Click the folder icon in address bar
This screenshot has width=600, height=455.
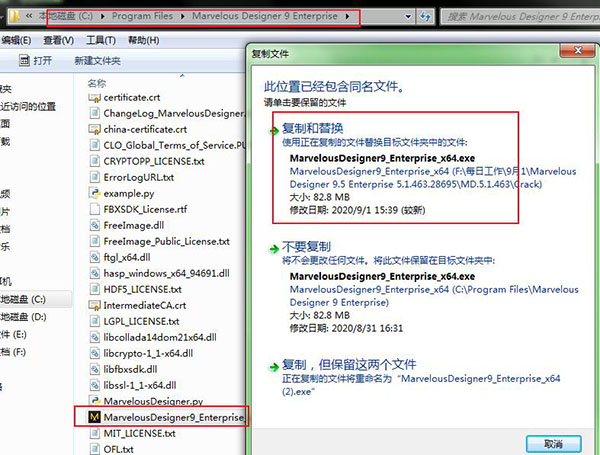click(14, 16)
